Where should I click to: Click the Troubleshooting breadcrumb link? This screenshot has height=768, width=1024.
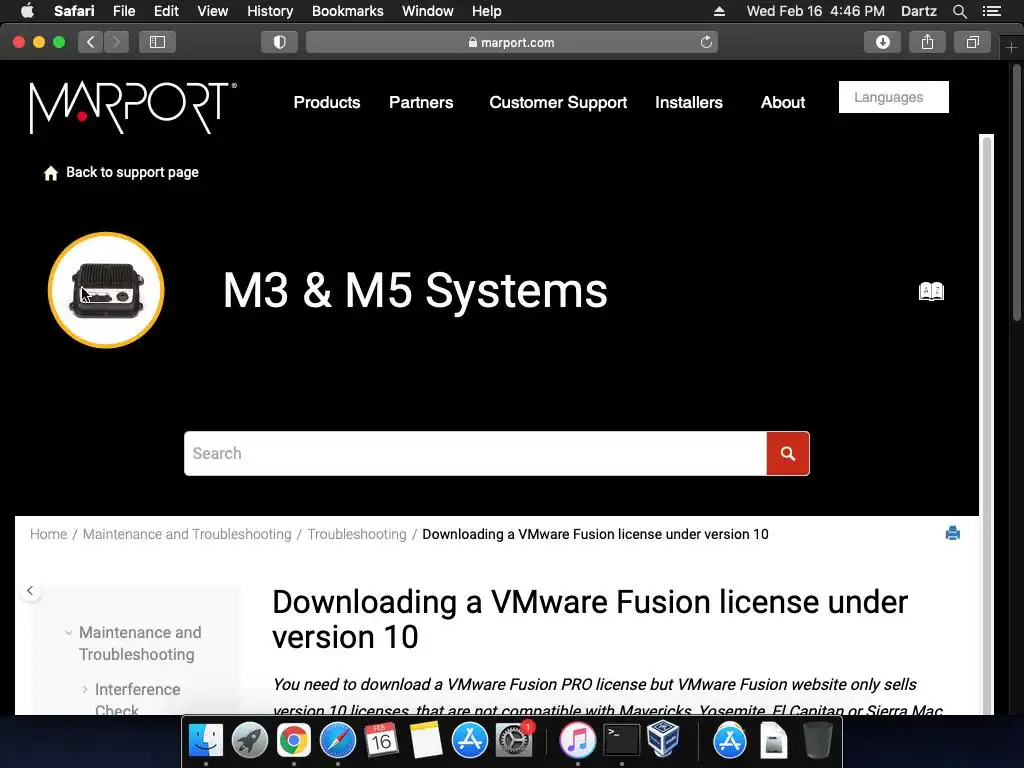(357, 534)
